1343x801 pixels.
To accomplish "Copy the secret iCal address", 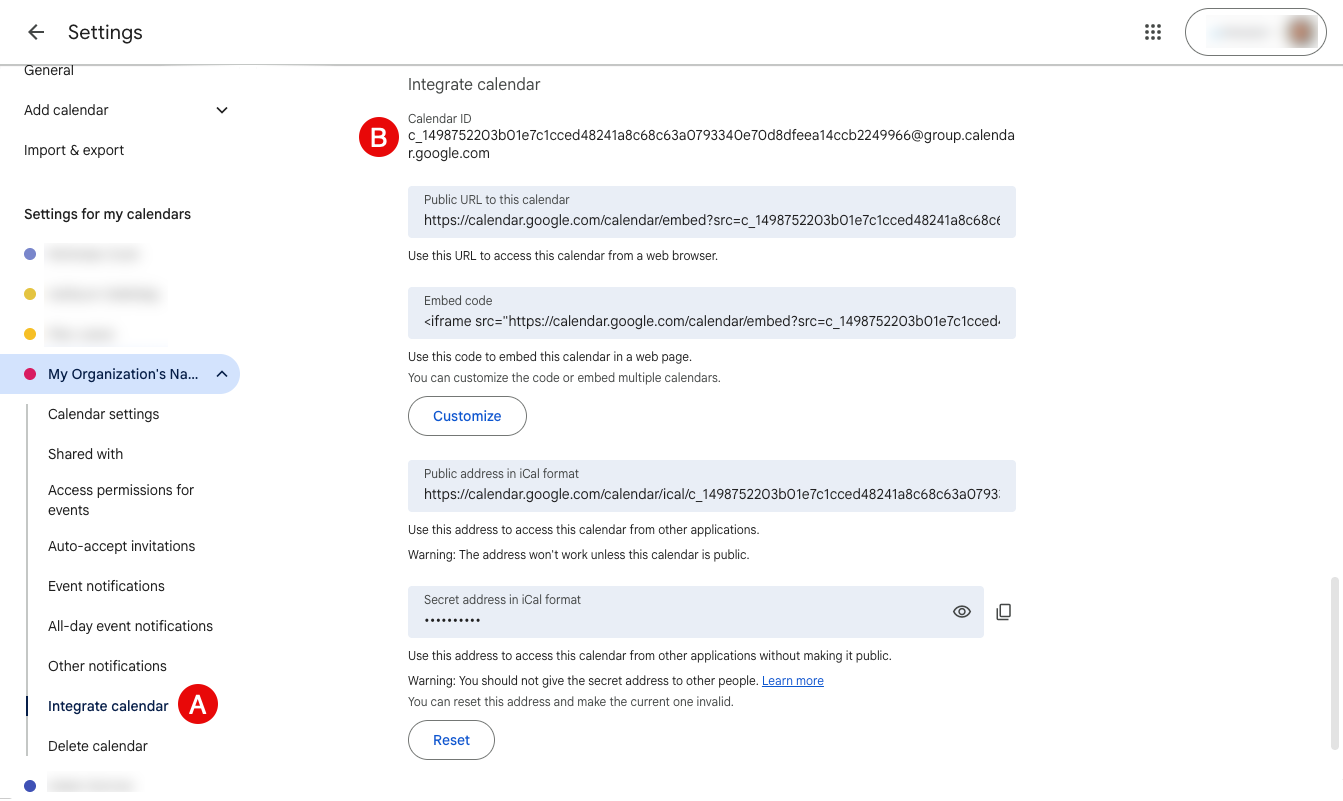I will [1003, 611].
